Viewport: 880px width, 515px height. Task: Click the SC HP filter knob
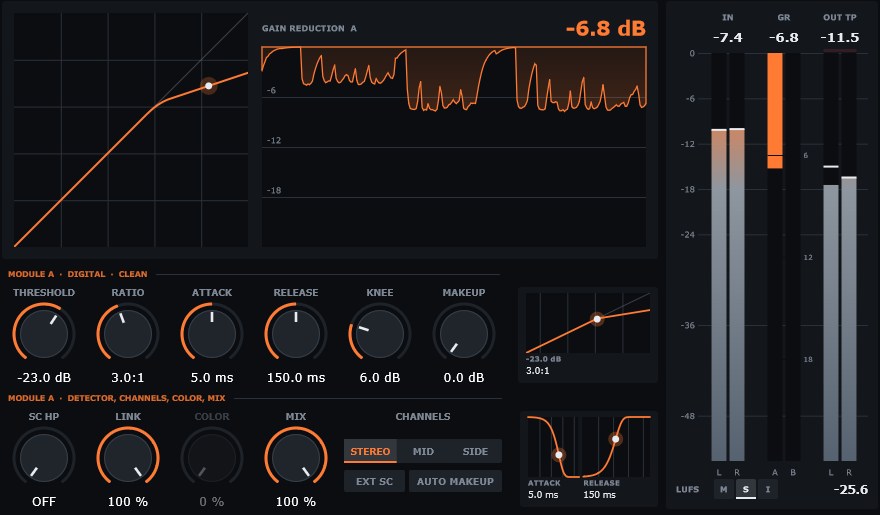click(44, 457)
